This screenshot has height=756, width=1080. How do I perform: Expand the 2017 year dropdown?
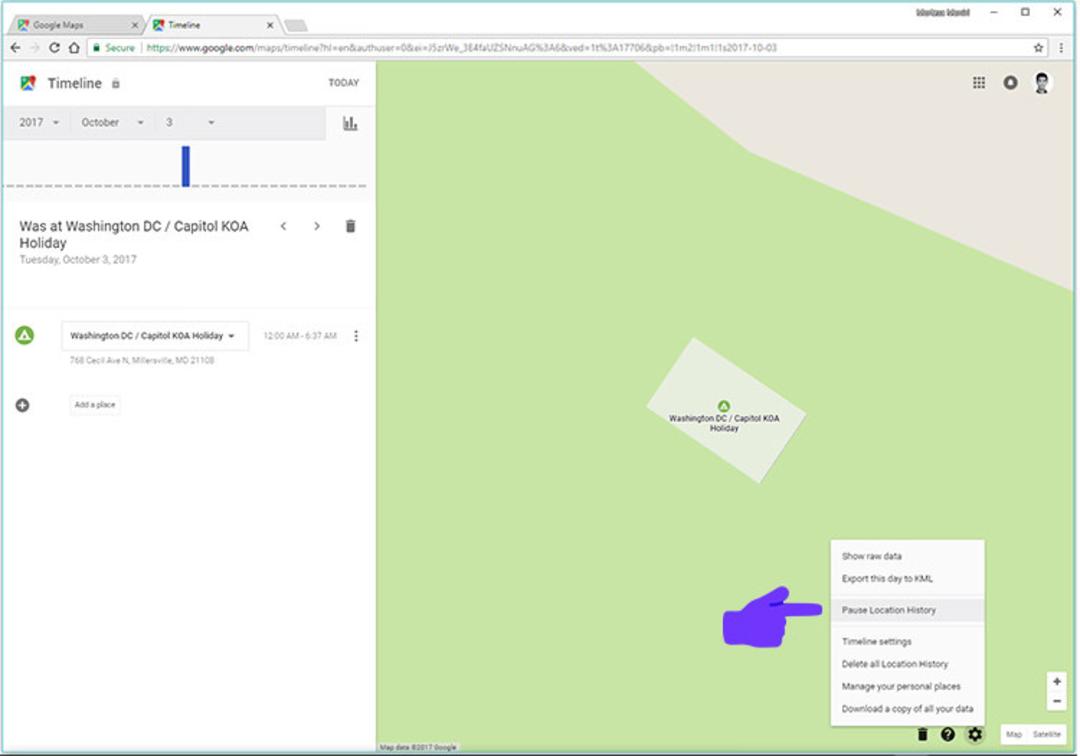coord(39,123)
